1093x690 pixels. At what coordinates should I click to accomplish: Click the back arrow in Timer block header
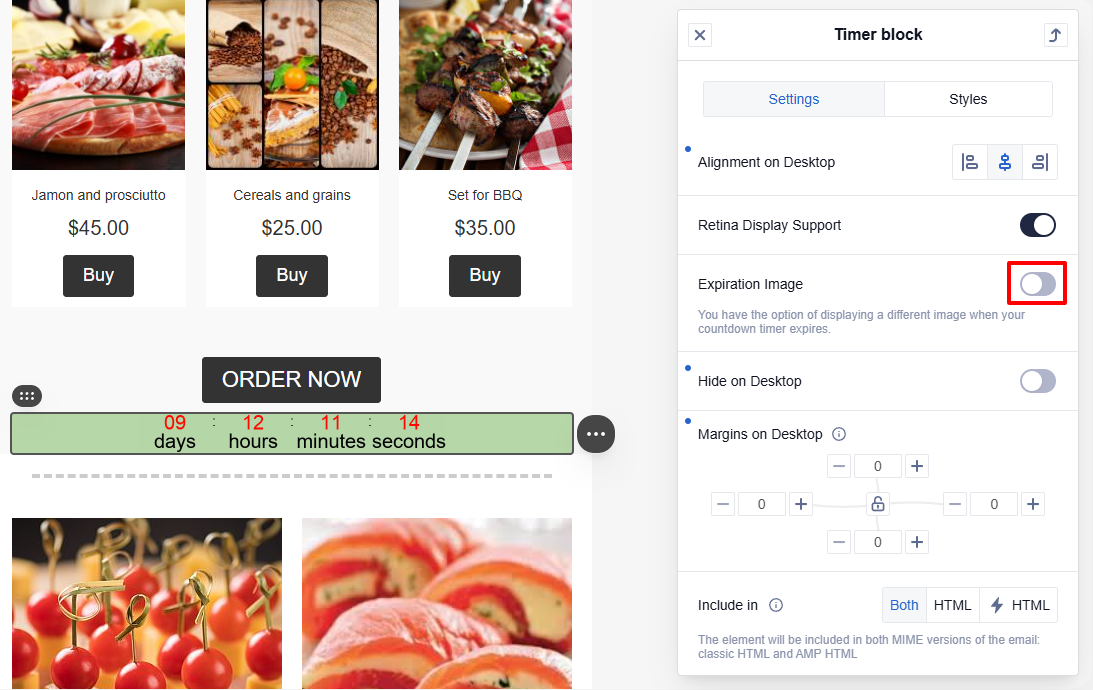pos(1055,35)
